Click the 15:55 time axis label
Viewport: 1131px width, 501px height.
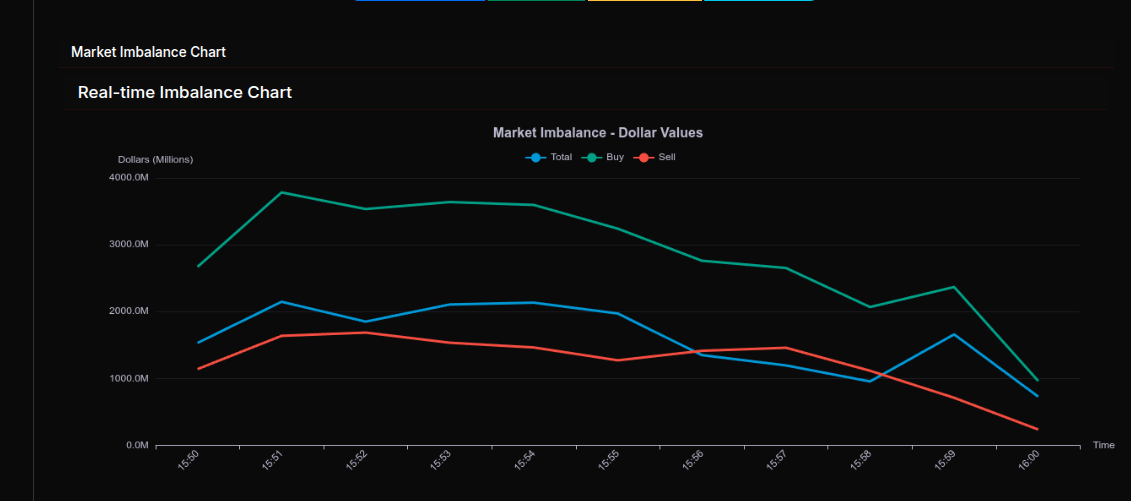[x=608, y=460]
